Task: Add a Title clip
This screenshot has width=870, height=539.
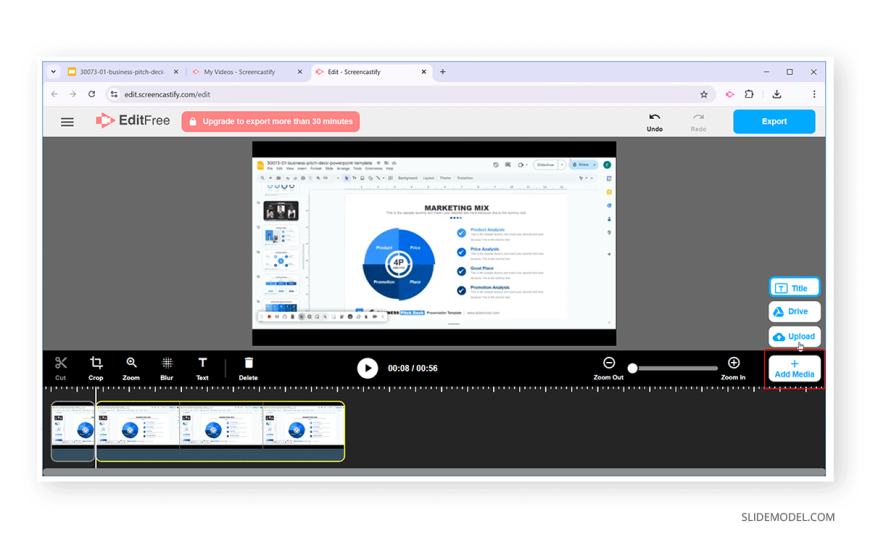Action: 794,288
